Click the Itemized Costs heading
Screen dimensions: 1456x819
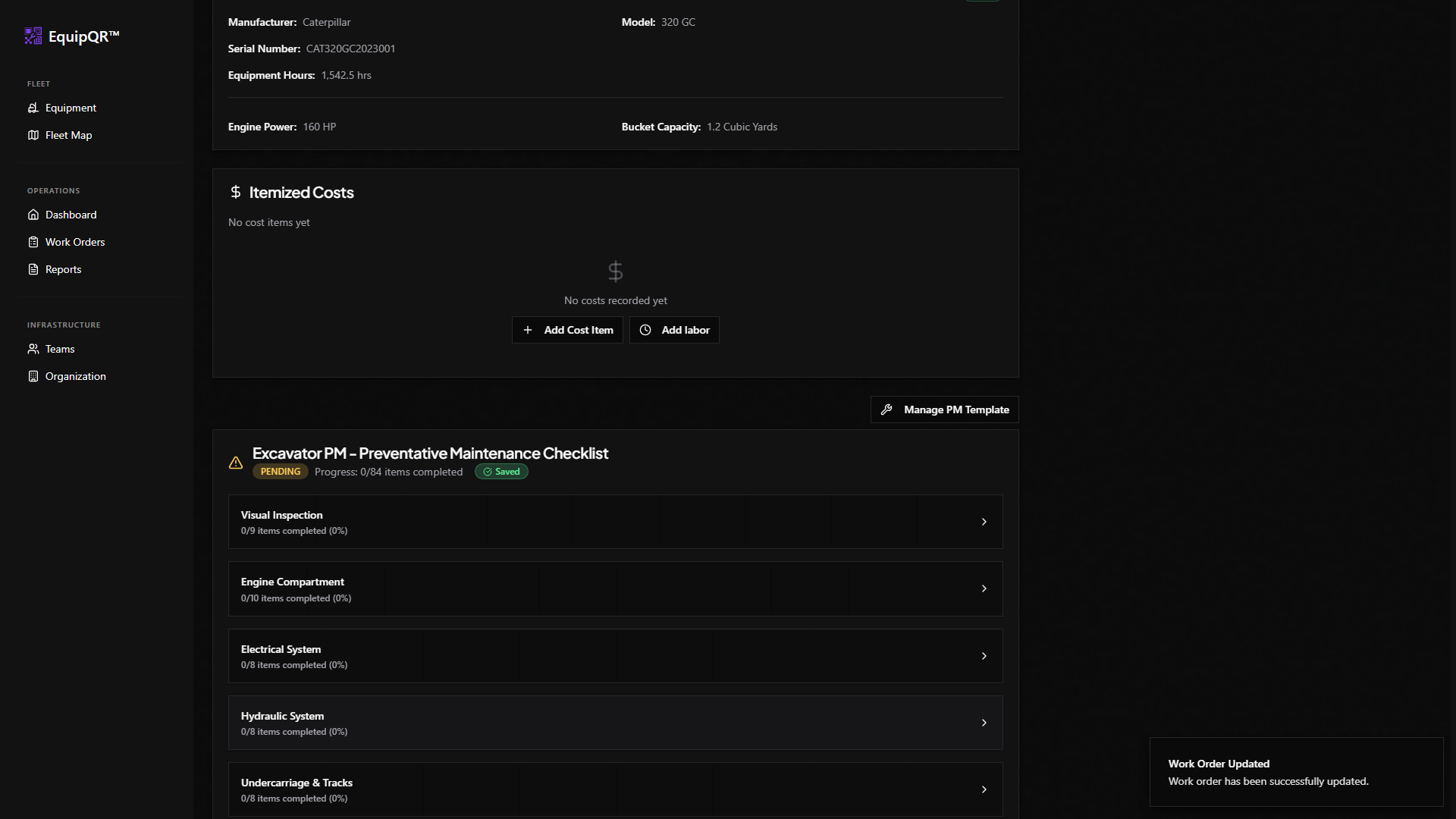pos(302,193)
